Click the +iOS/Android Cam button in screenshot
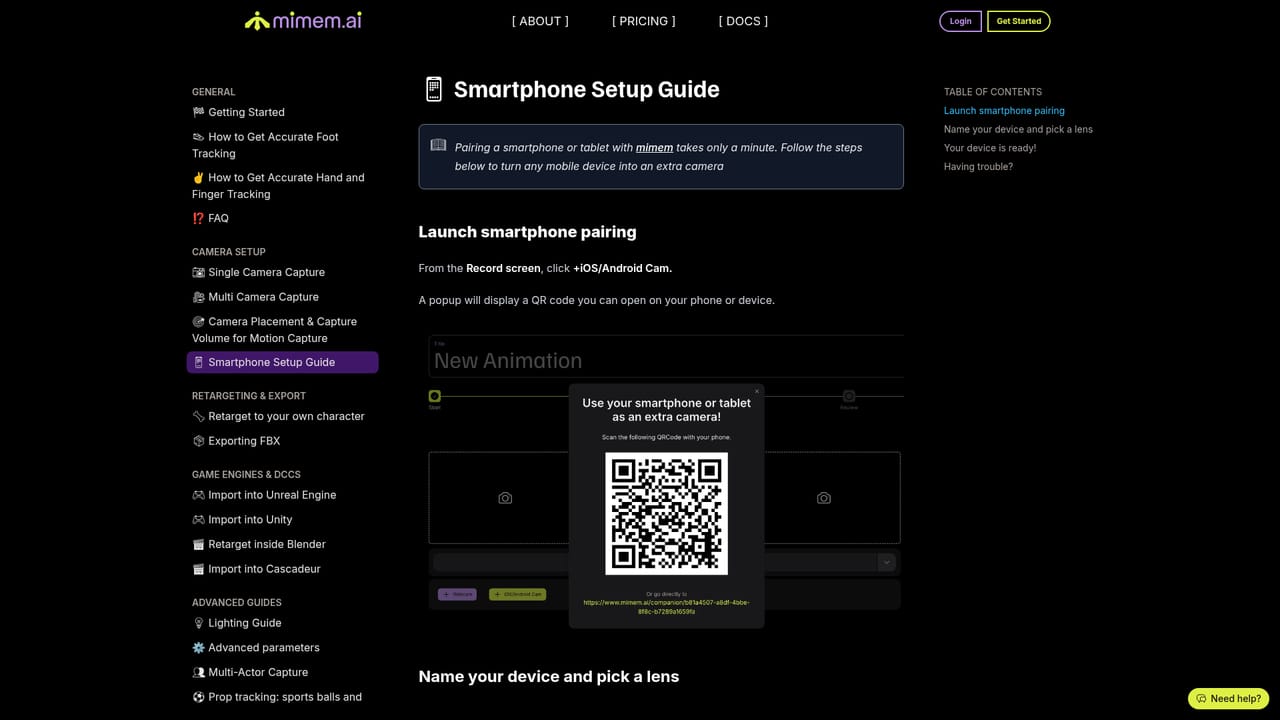 point(517,594)
